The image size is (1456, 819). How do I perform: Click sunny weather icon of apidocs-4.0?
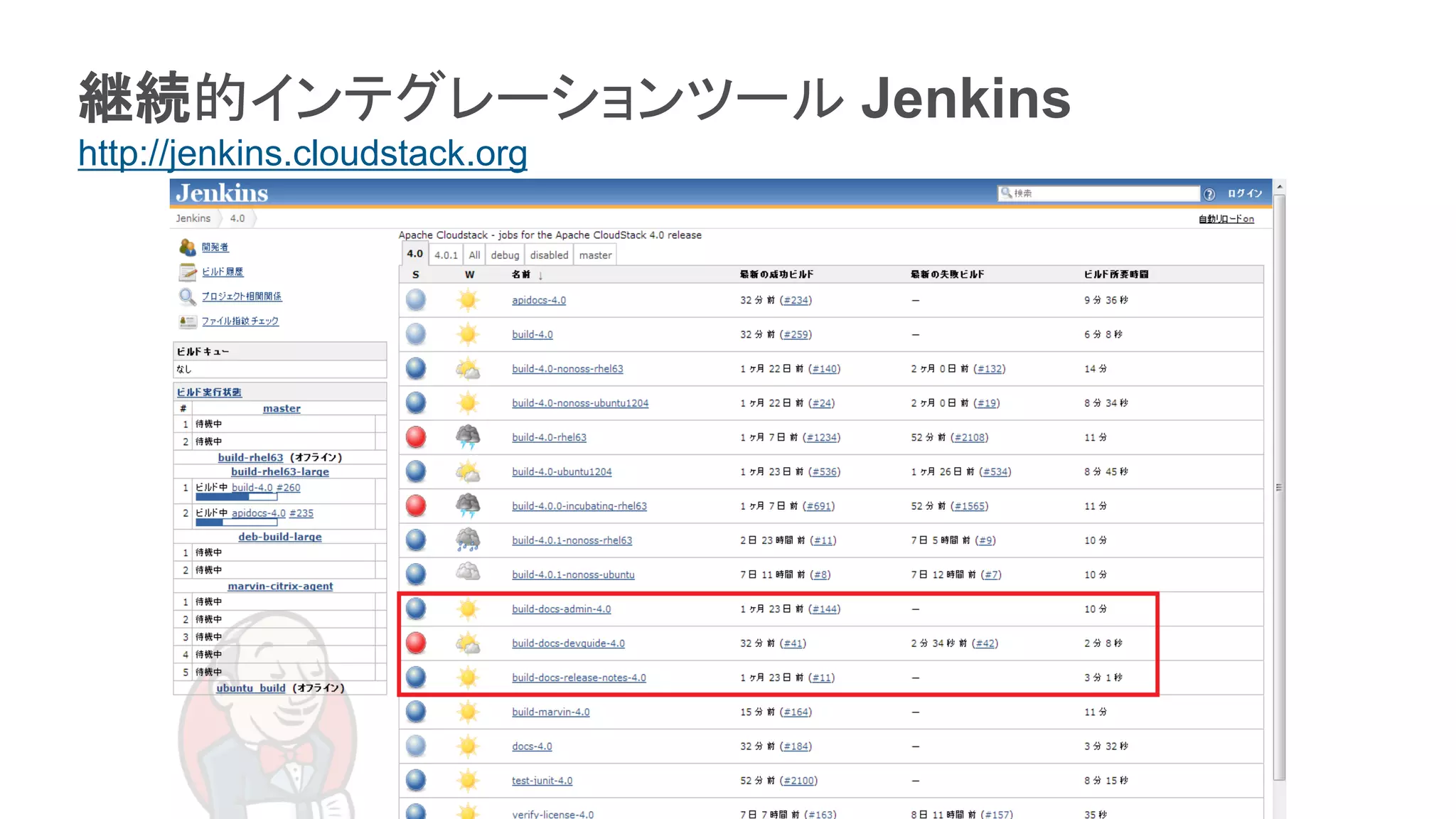[x=468, y=300]
